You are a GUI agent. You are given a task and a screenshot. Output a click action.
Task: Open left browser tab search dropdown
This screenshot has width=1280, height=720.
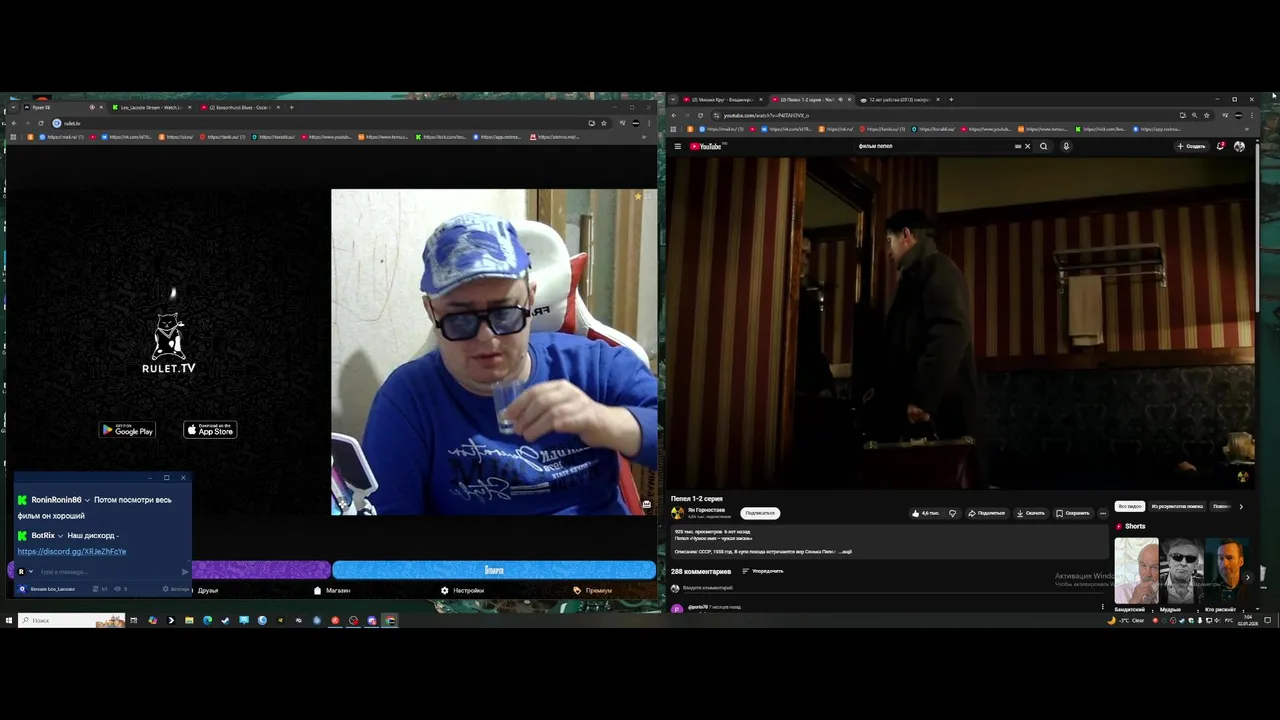pos(12,107)
